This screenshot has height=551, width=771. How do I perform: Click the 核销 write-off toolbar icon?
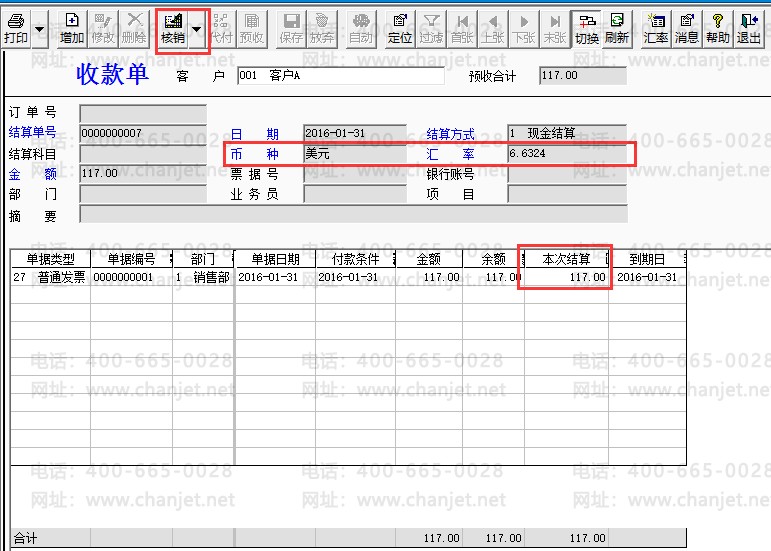173,29
